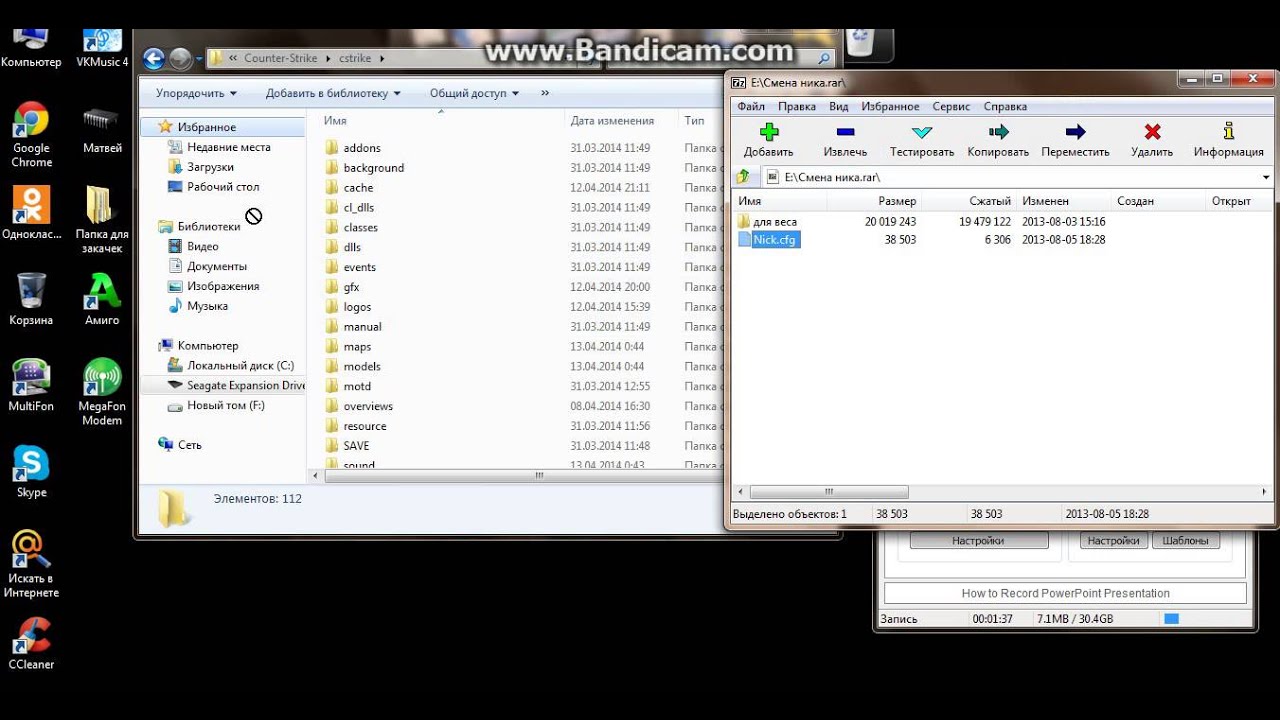This screenshot has width=1280, height=720.
Task: Open the Файл menu in 7-Zip
Action: coord(751,106)
